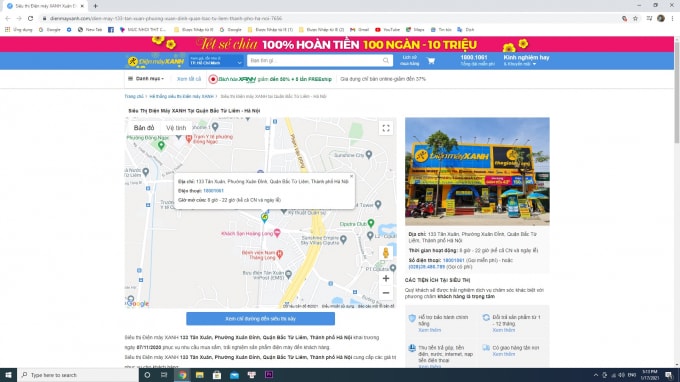This screenshot has height=382, width=680.
Task: Open File Explorer from taskbar
Action: (x=199, y=375)
